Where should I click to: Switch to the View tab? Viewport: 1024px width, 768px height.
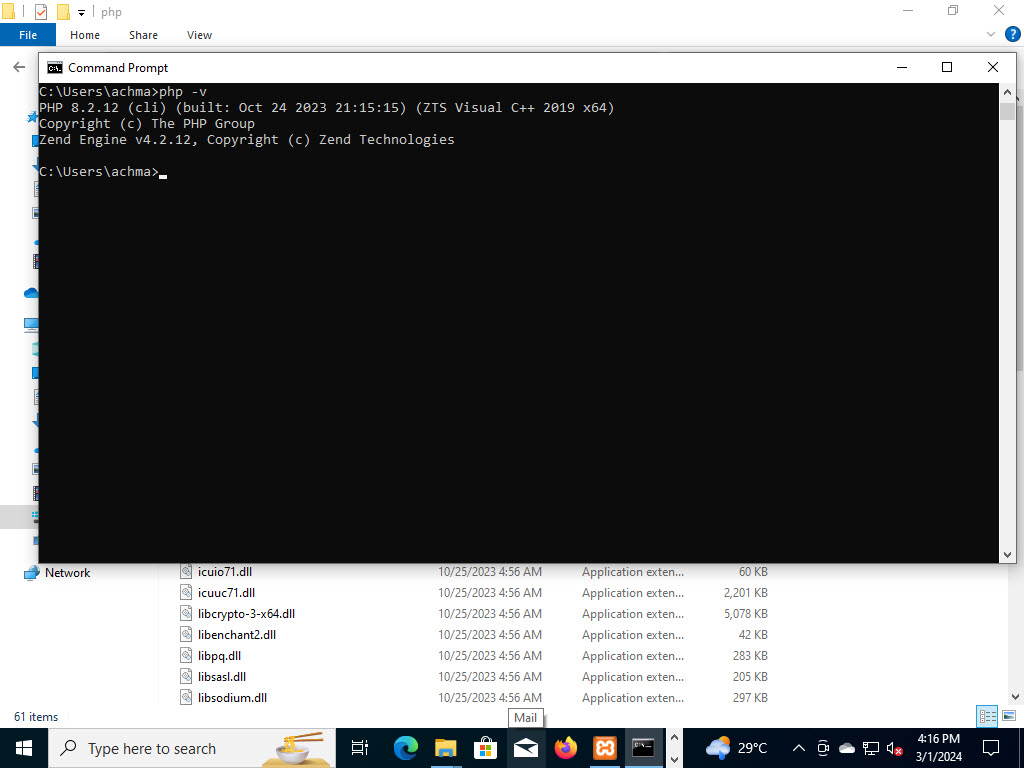199,35
